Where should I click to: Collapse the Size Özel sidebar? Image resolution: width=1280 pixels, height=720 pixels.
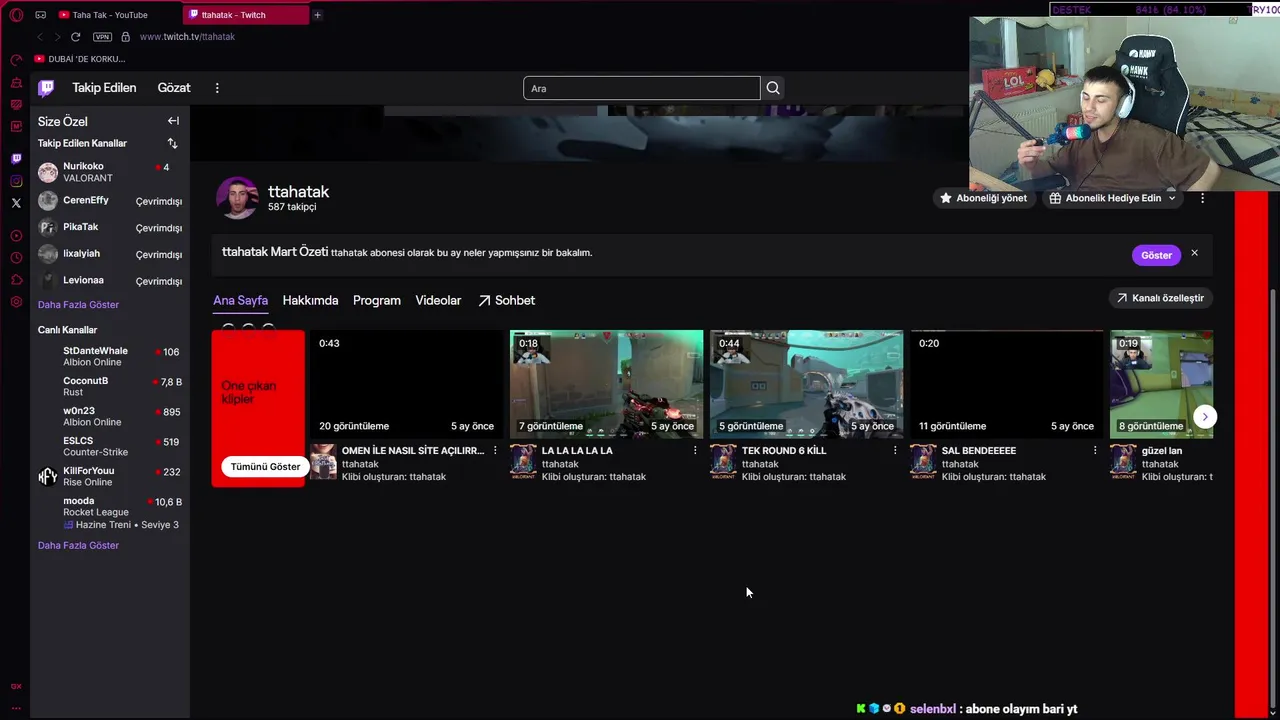pos(173,121)
